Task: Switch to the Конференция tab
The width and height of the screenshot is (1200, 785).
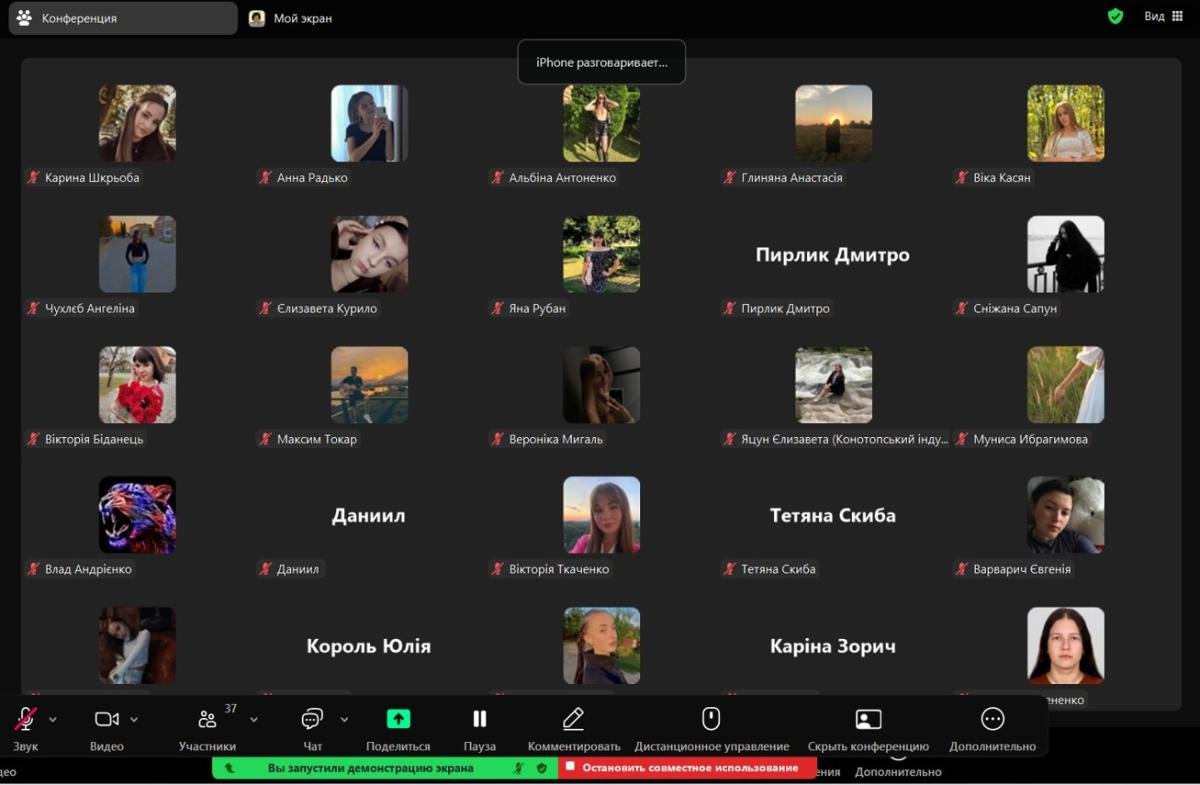Action: (x=122, y=18)
